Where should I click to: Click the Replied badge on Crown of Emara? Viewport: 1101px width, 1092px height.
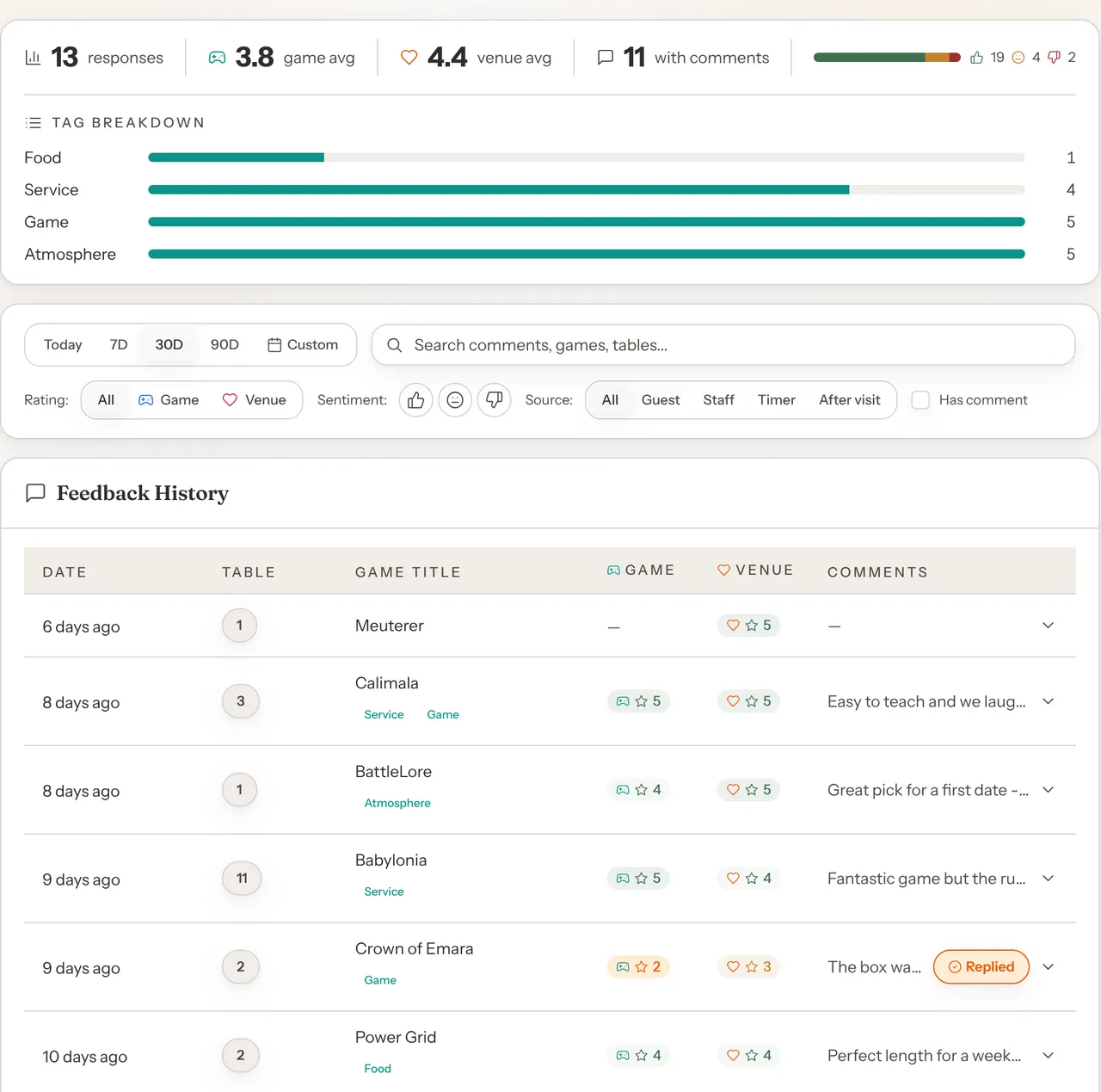[x=981, y=967]
